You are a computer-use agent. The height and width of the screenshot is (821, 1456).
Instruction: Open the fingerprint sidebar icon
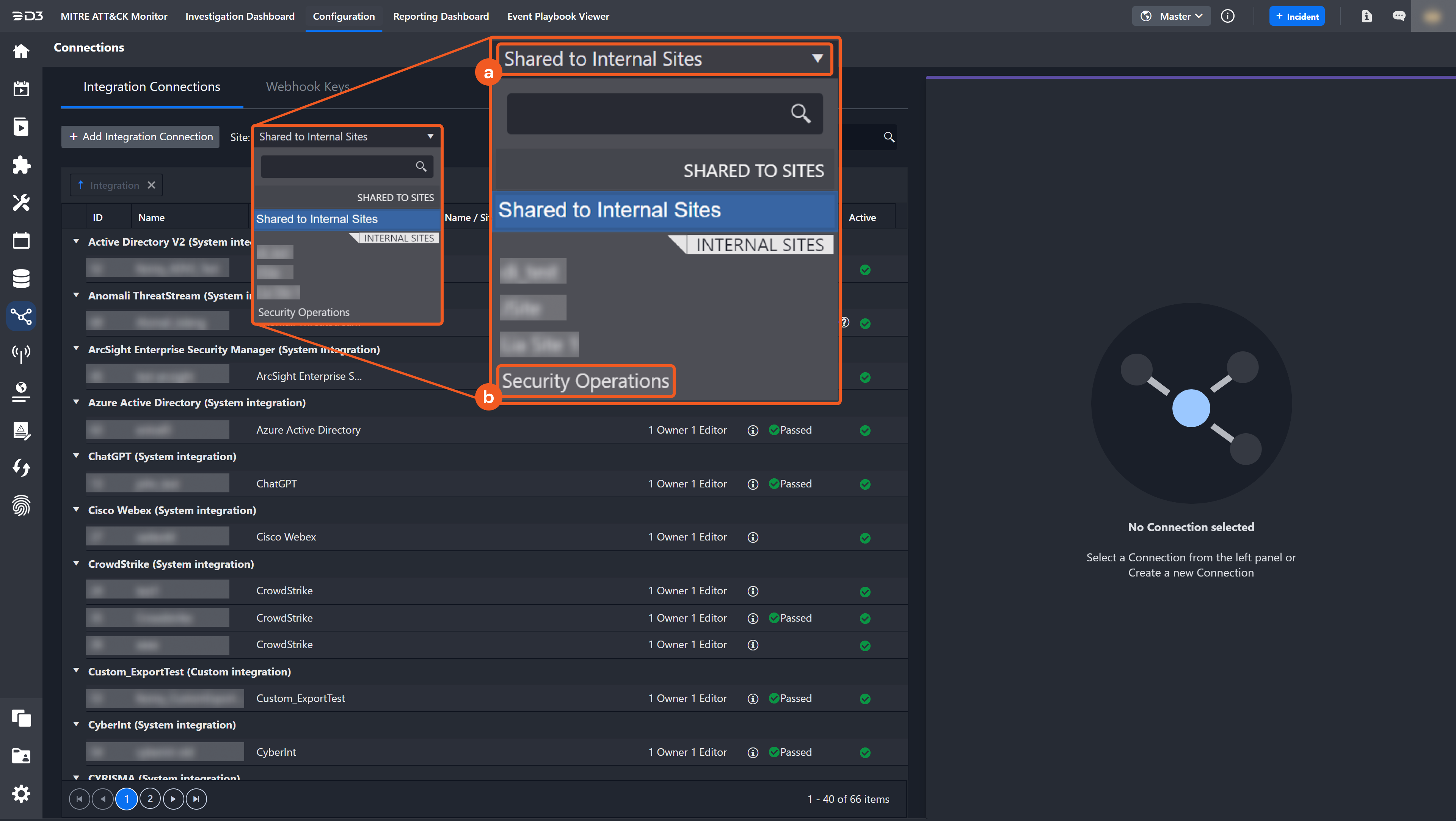[21, 506]
